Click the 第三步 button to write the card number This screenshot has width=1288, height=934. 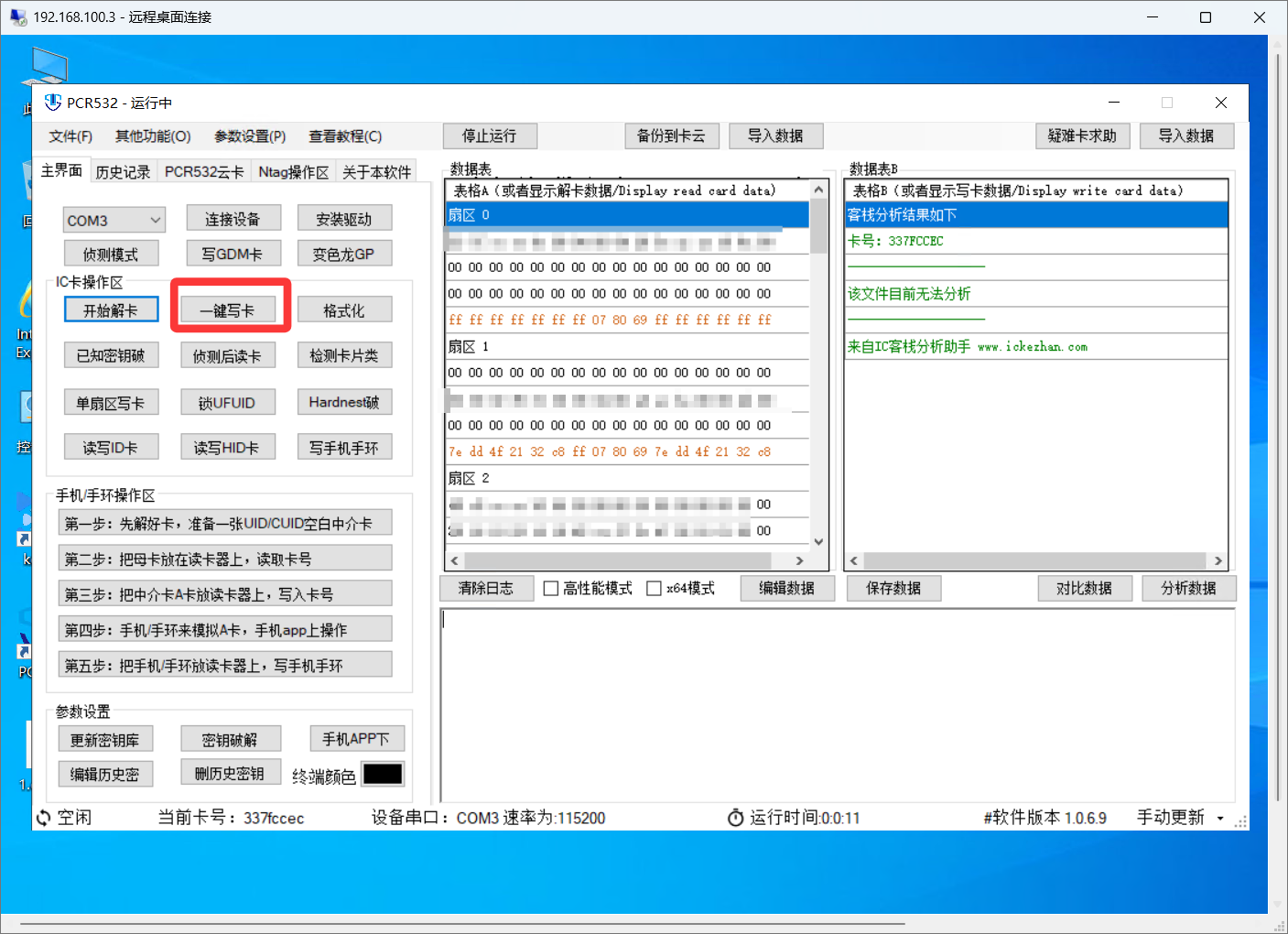(225, 594)
